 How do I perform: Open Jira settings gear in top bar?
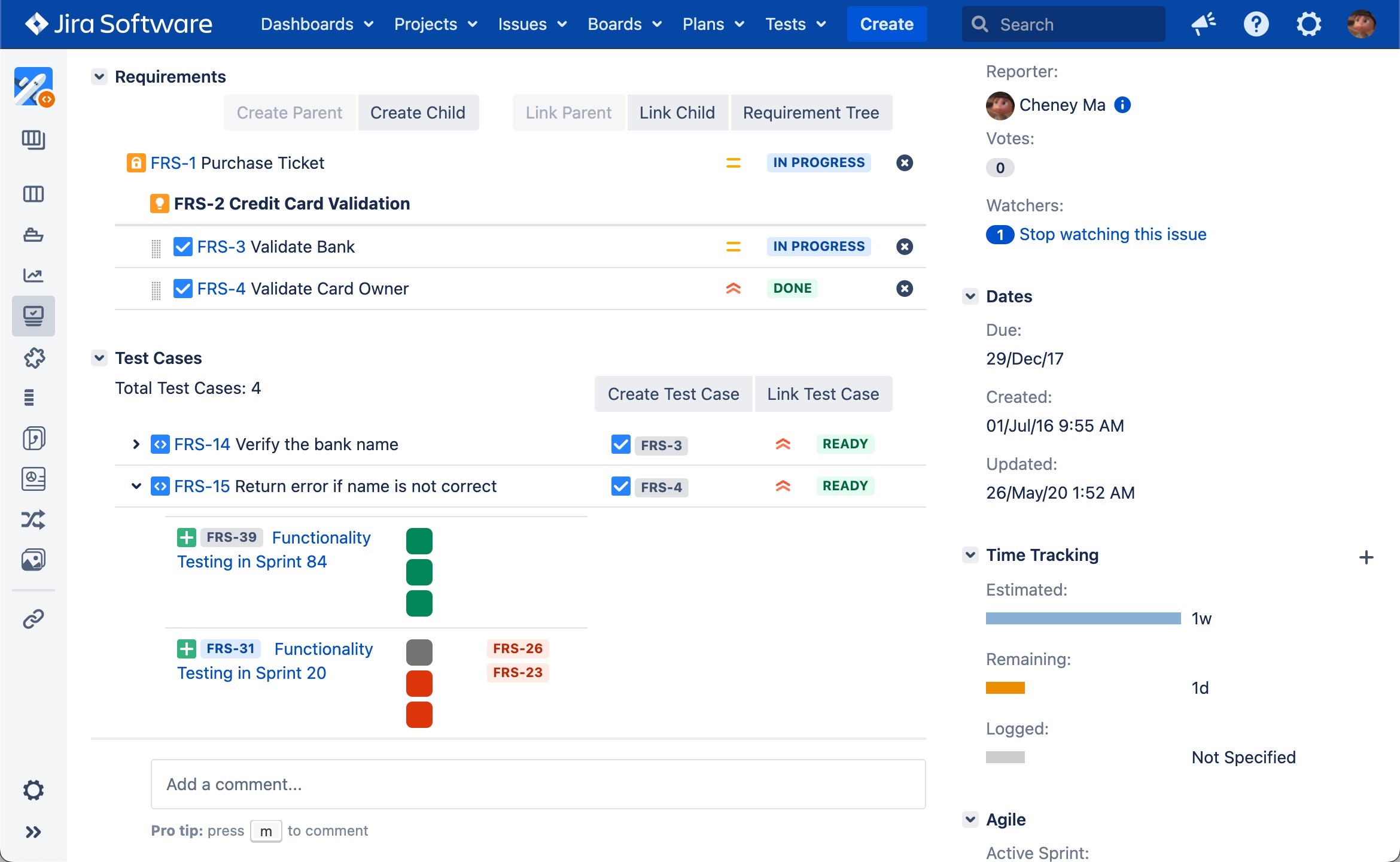[x=1308, y=24]
